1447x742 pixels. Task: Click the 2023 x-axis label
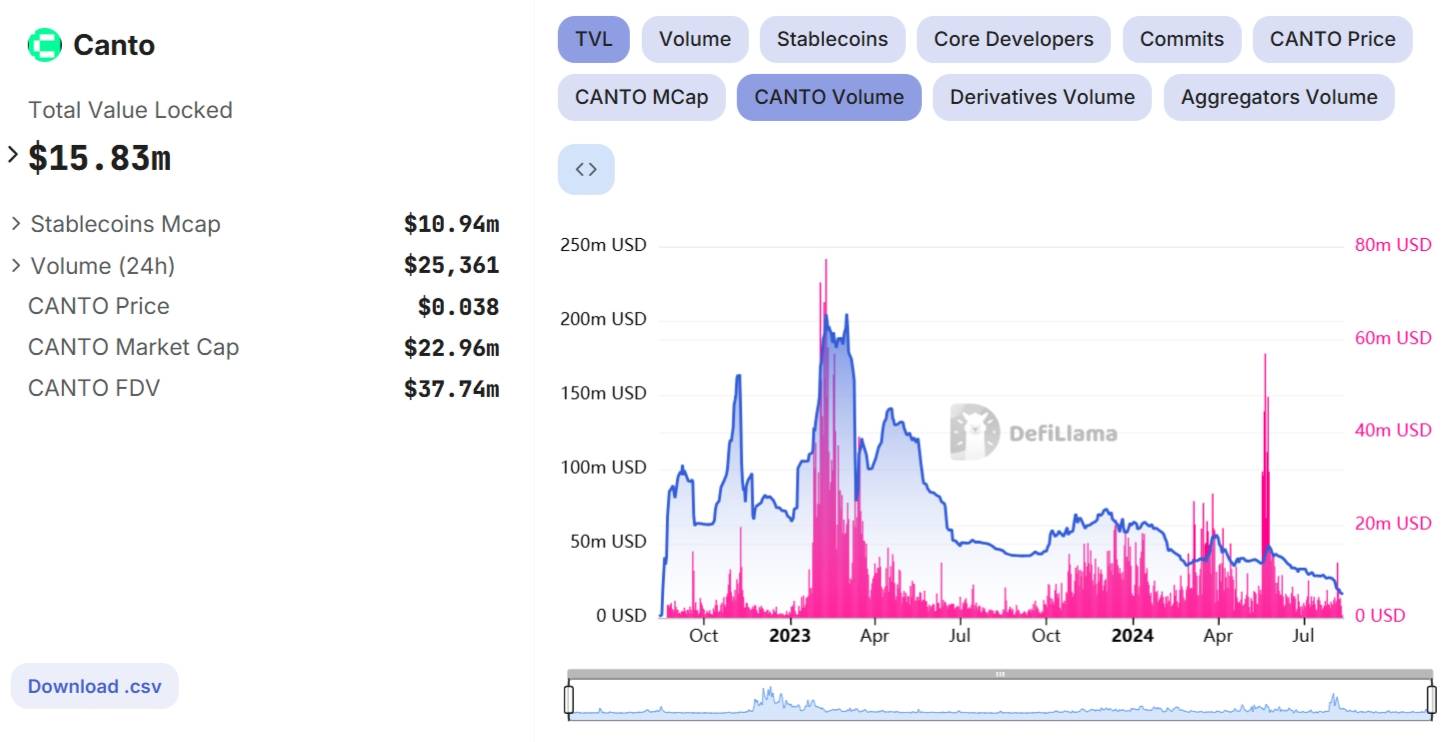790,636
